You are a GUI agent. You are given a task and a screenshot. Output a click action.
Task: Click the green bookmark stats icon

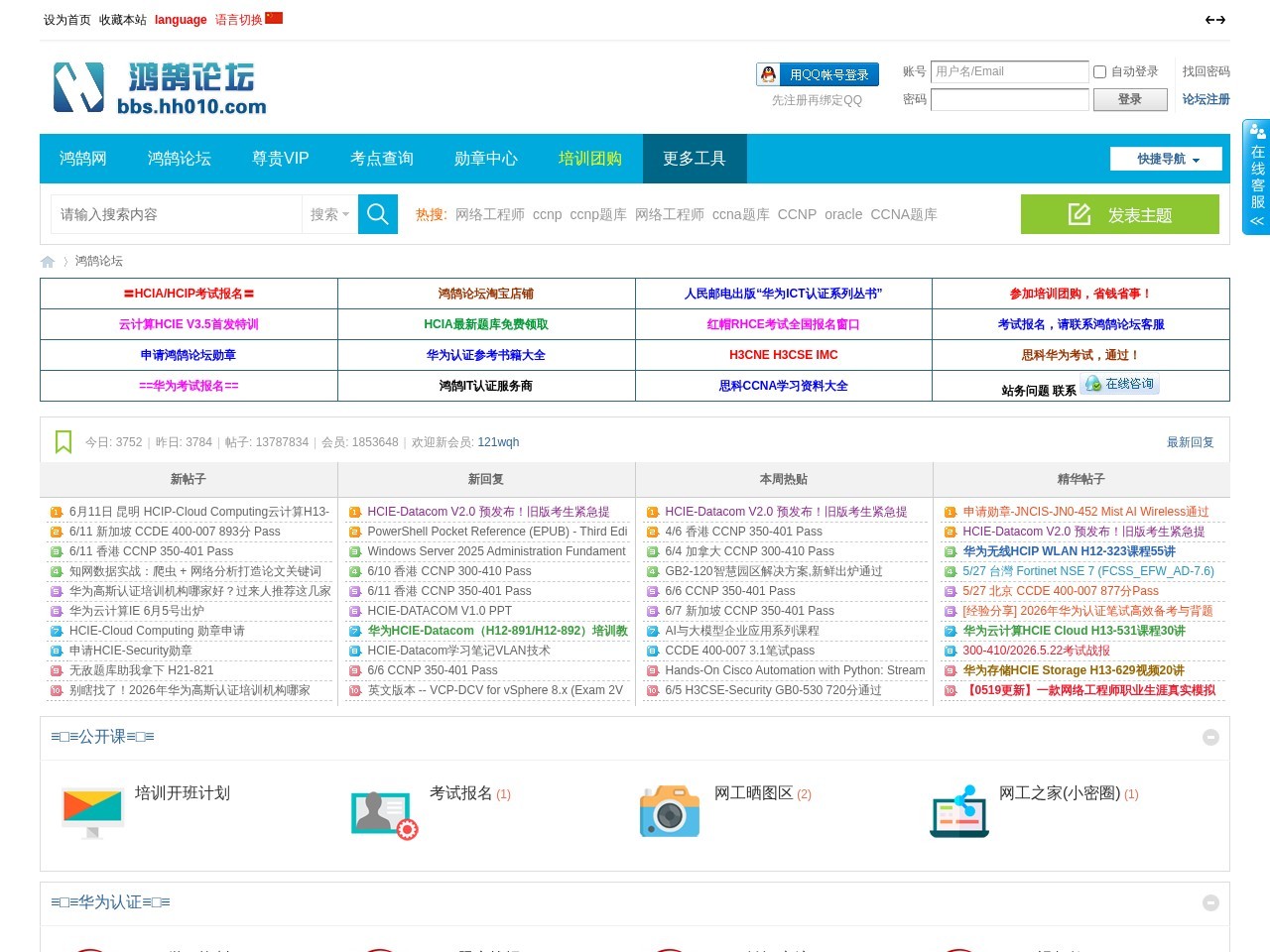pyautogui.click(x=63, y=442)
